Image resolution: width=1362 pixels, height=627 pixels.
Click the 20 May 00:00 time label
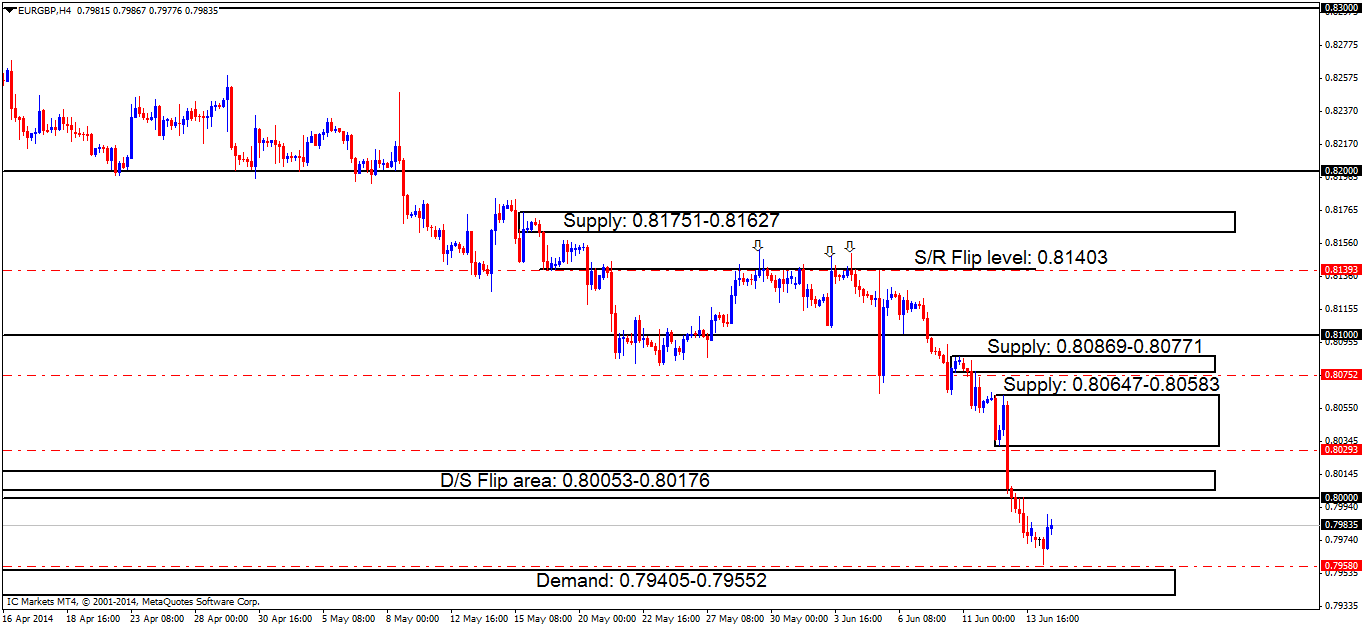tap(607, 619)
